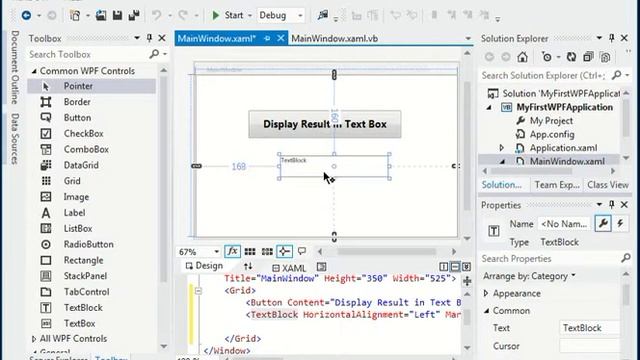The height and width of the screenshot is (360, 640).
Task: Select the CheckBox control in Toolbox
Action: click(x=91, y=134)
